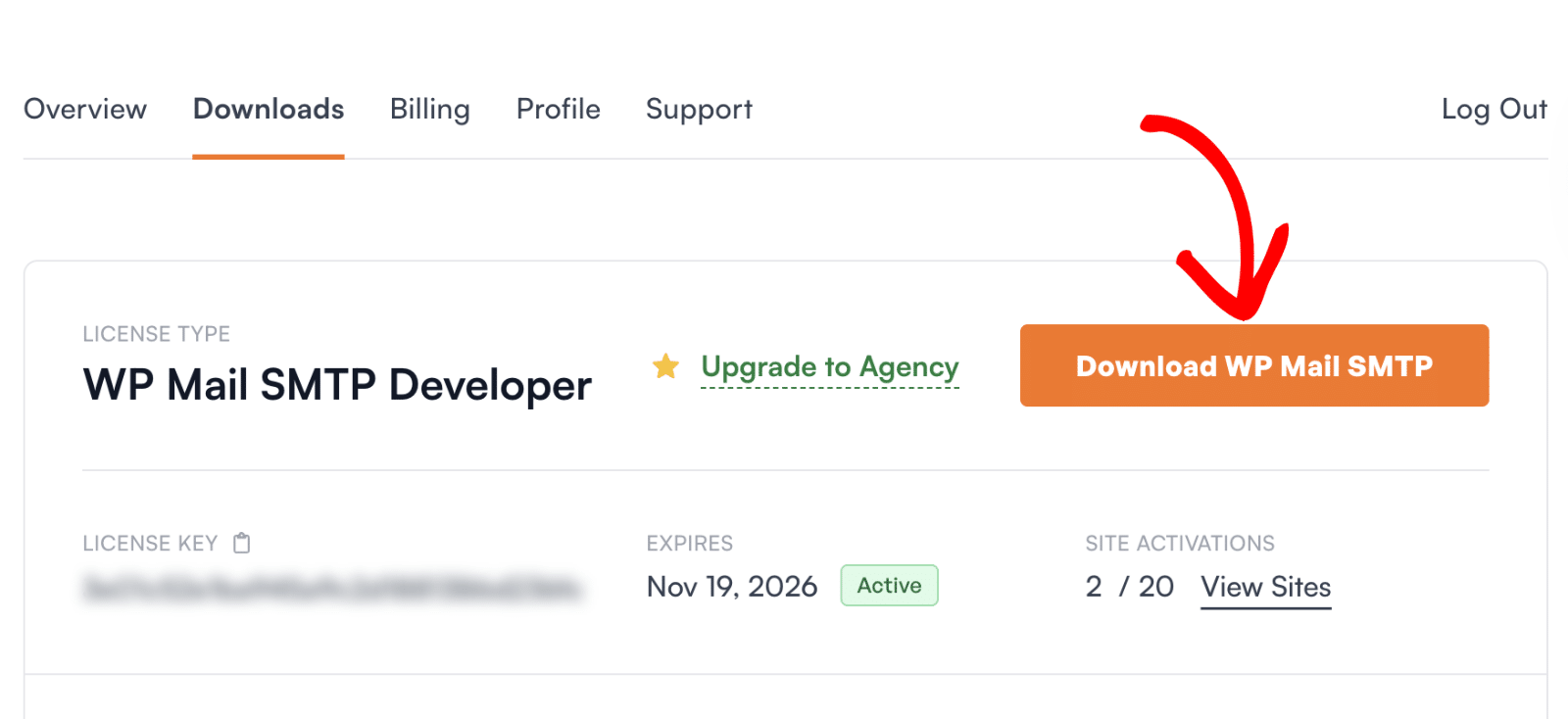Screen dimensions: 1568x719
Task: Click the SITE ACTIVATIONS label
Action: (x=1180, y=544)
